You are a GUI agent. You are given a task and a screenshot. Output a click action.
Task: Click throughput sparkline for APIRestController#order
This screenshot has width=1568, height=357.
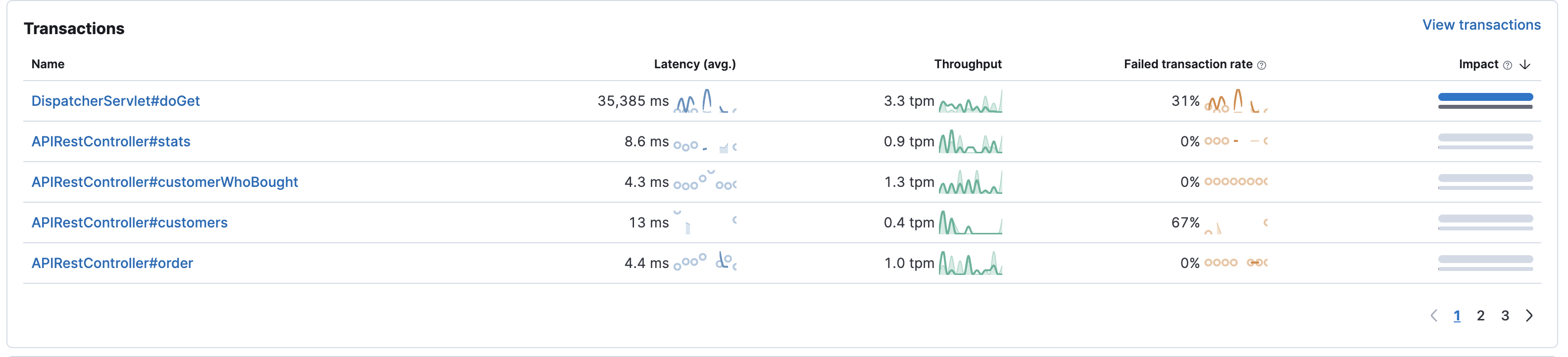[x=971, y=263]
